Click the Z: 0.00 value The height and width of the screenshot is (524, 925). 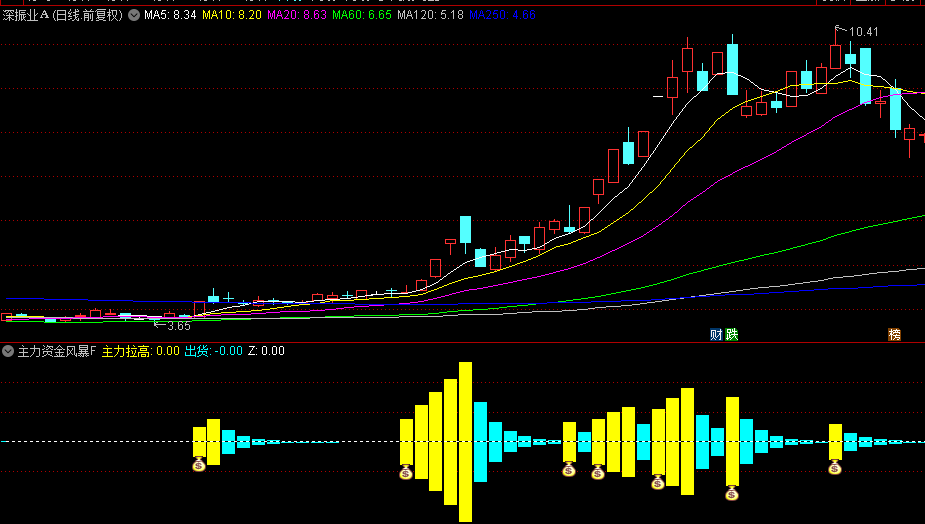click(266, 351)
